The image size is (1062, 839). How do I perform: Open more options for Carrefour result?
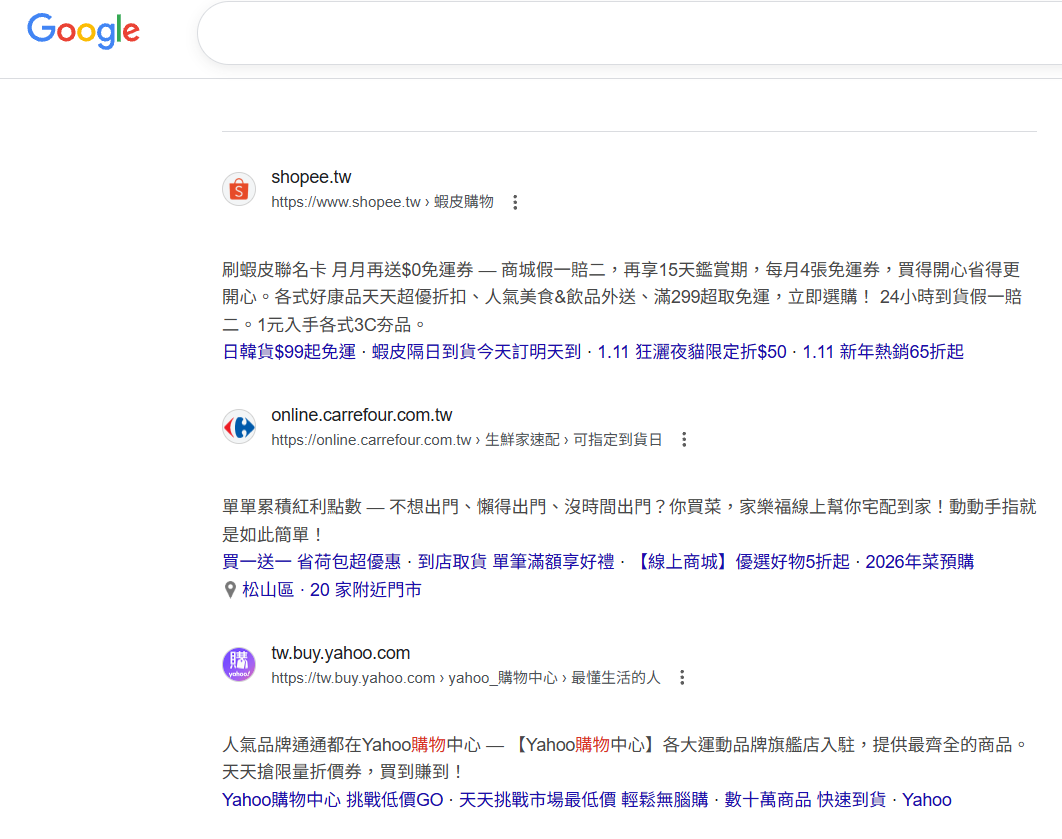point(684,440)
